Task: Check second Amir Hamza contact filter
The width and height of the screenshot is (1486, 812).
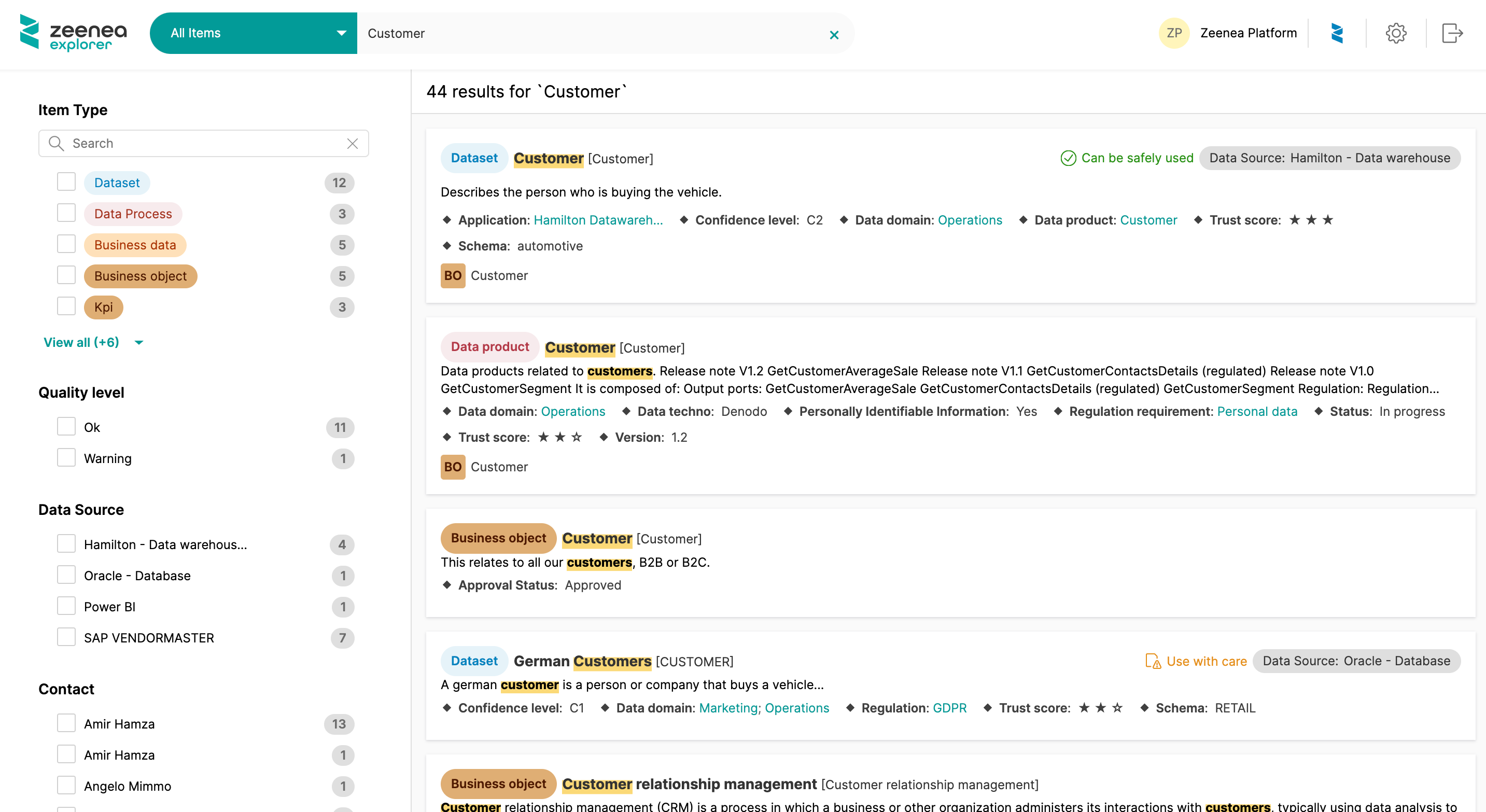Action: pos(66,754)
